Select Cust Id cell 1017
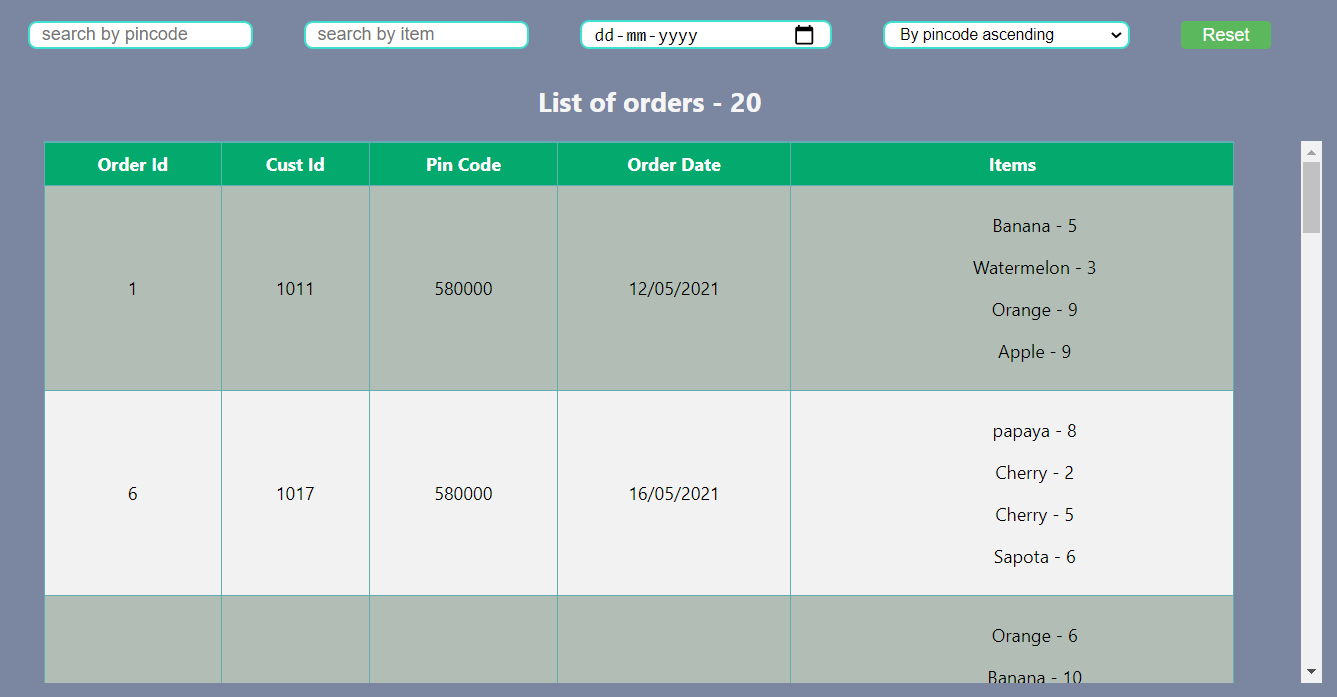The height and width of the screenshot is (697, 1337). [x=295, y=494]
